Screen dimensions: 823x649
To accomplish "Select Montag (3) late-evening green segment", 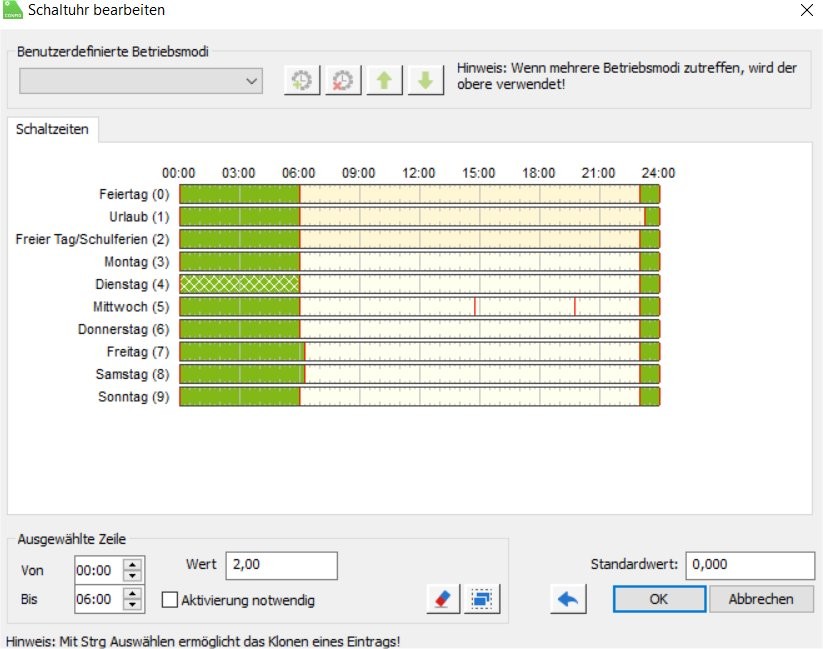I will (x=650, y=261).
